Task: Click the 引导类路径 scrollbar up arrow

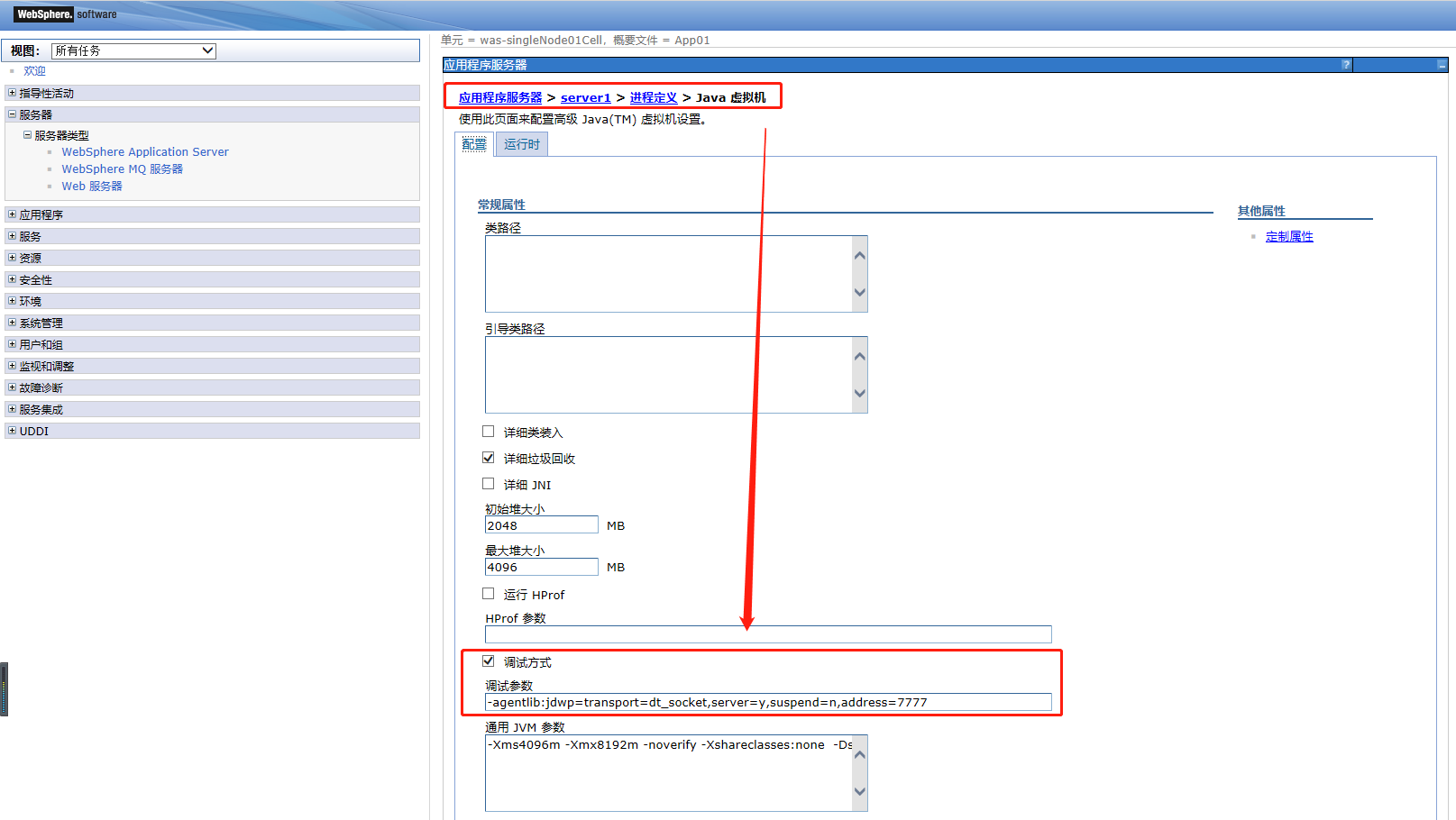Action: click(x=860, y=357)
